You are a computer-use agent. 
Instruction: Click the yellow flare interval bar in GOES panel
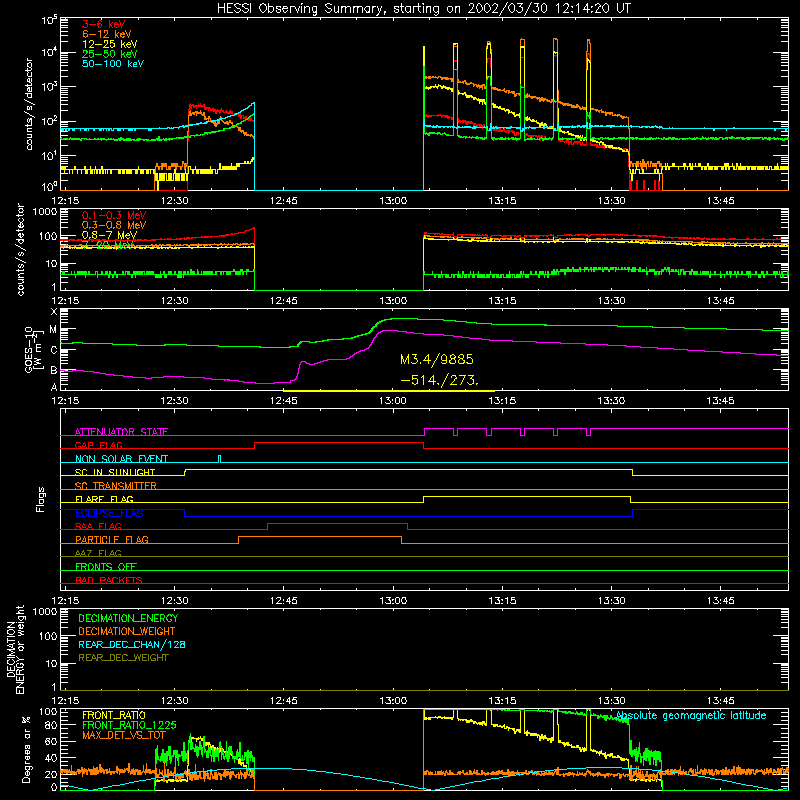coord(389,391)
